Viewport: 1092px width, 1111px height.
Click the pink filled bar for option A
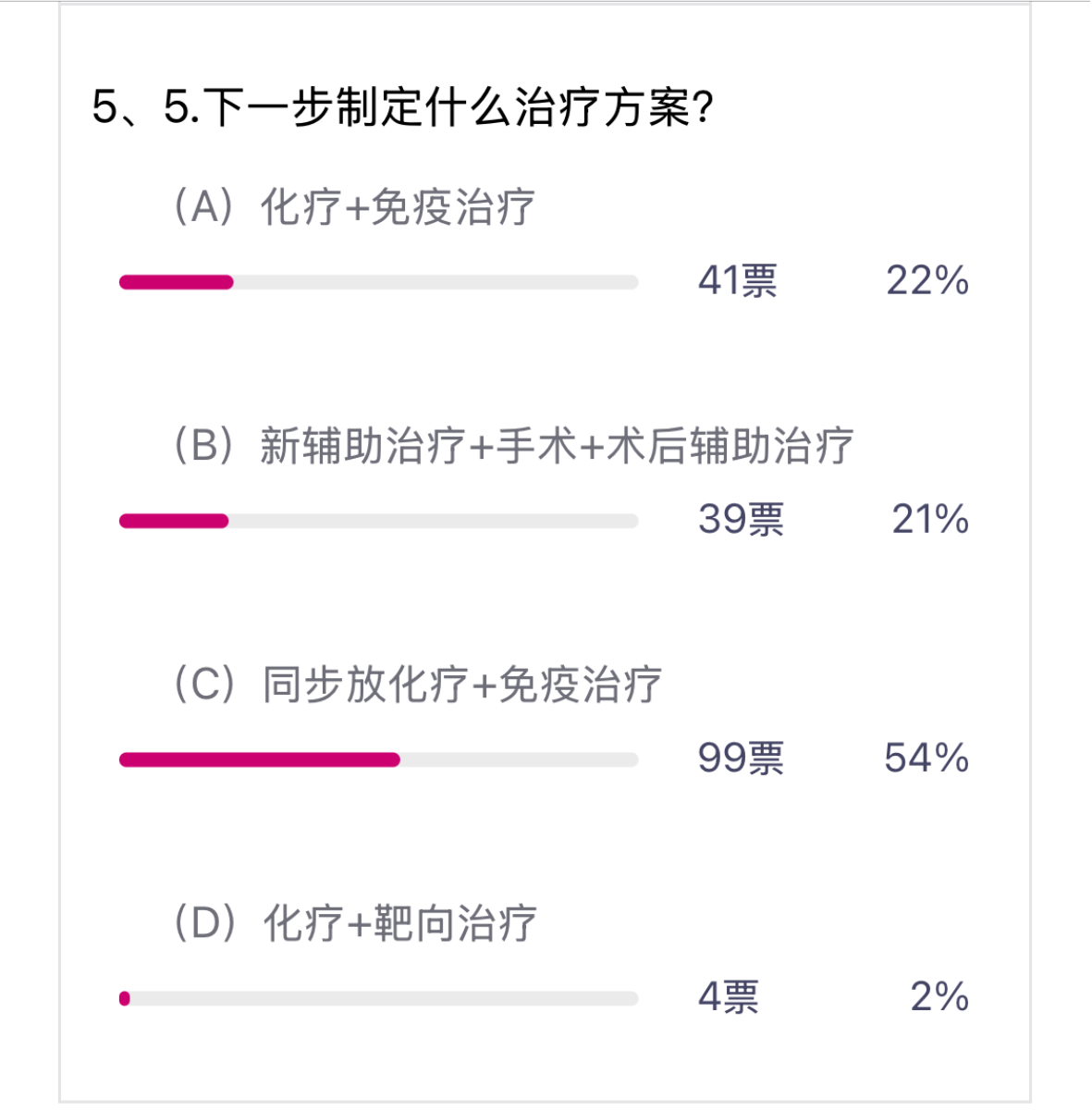tap(177, 282)
